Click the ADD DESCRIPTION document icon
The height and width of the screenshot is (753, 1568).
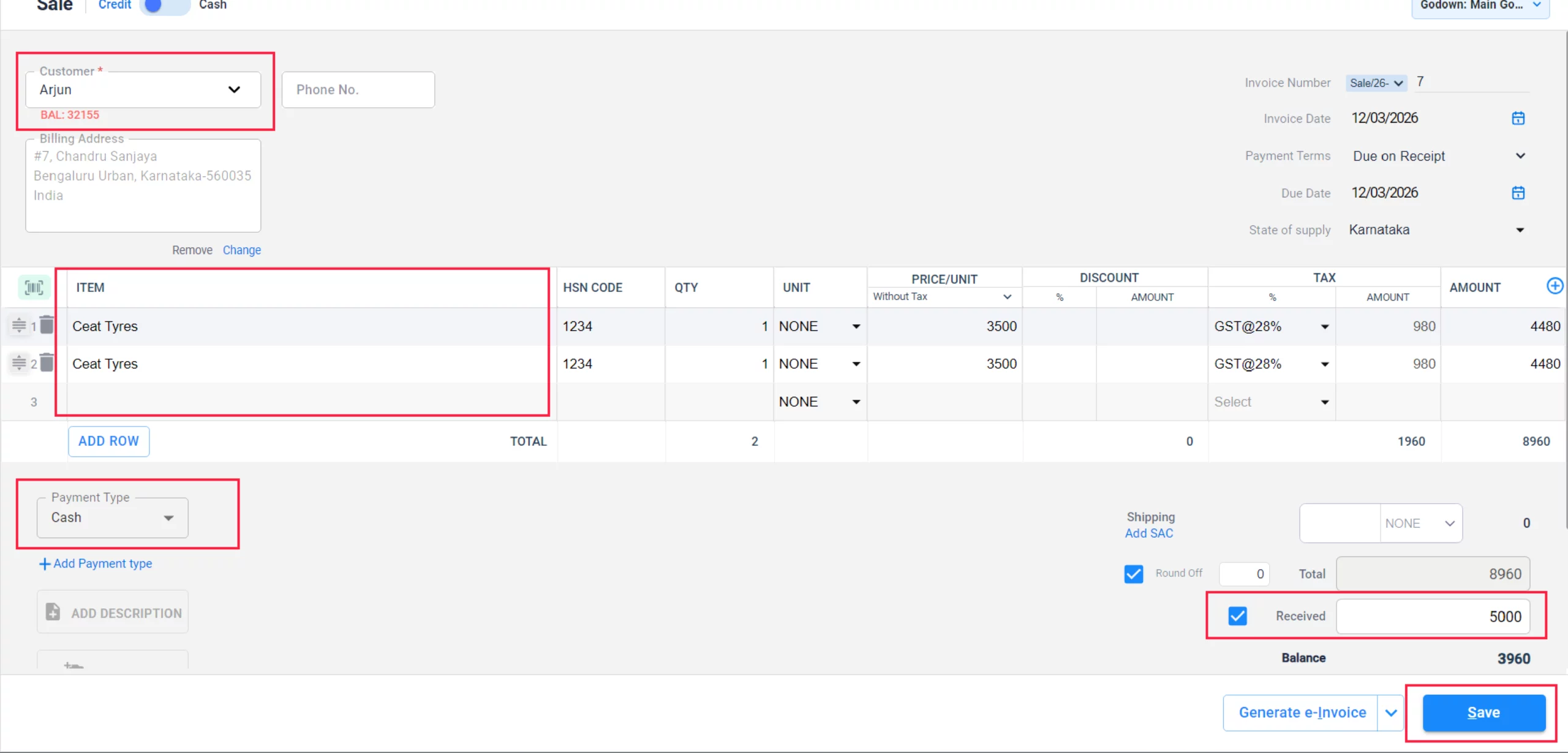(x=52, y=612)
